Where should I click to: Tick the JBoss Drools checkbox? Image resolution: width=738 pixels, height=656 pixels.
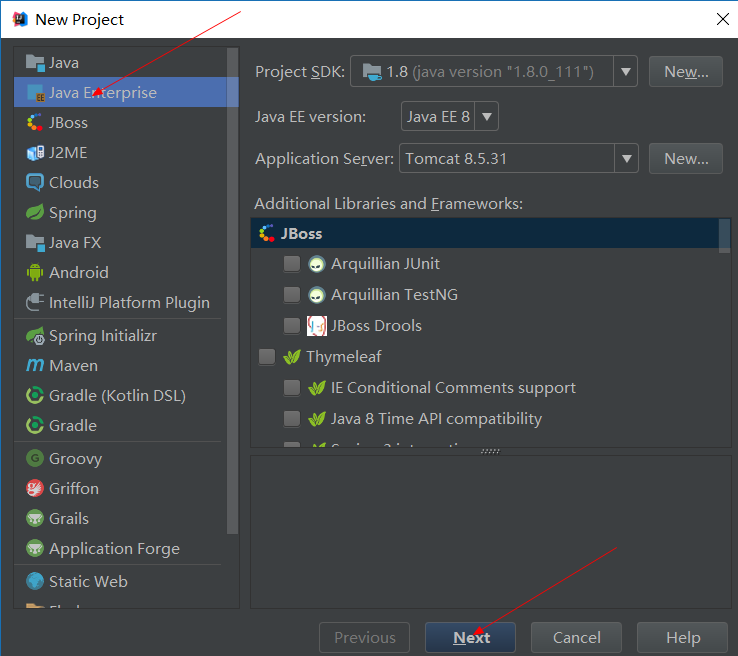(x=292, y=326)
